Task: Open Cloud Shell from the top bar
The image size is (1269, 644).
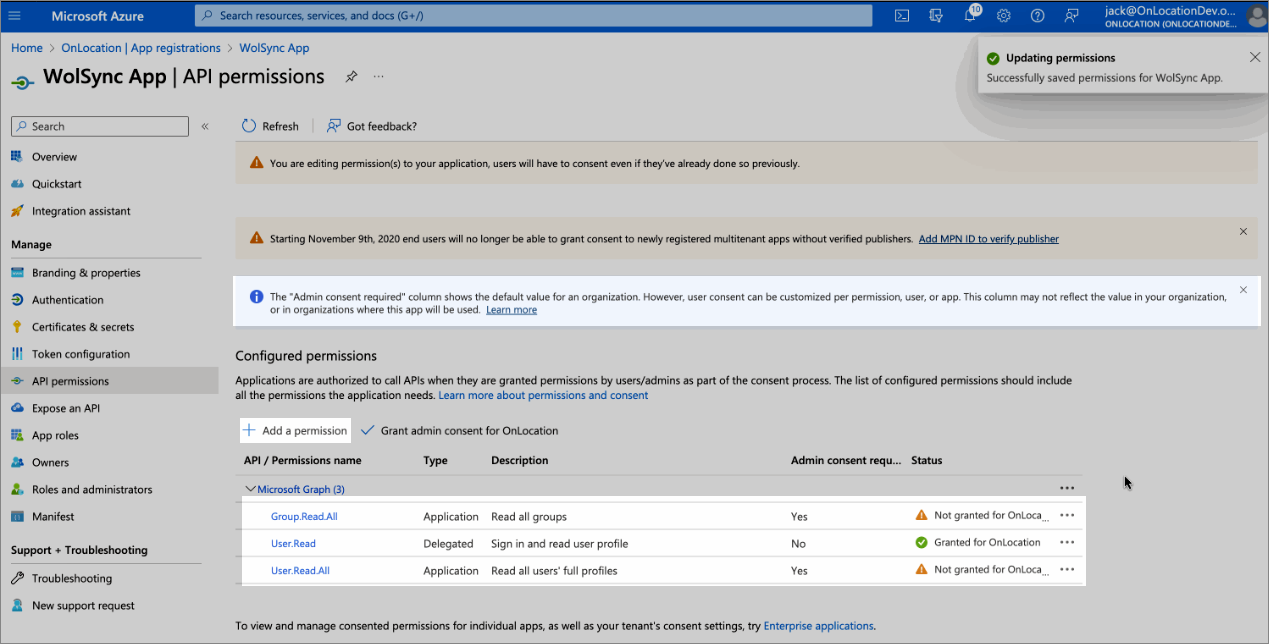Action: point(902,15)
